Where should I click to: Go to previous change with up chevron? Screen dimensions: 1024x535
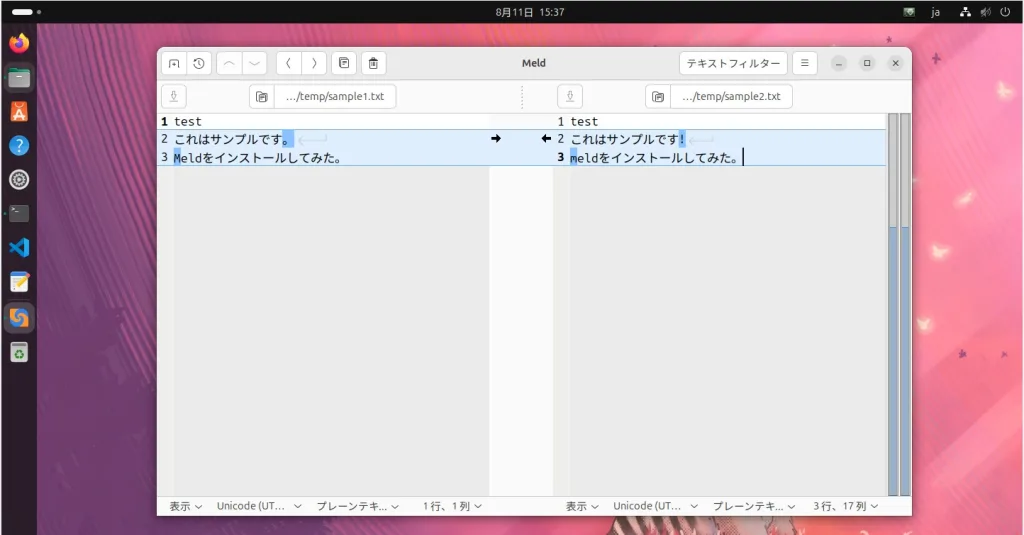coord(229,63)
